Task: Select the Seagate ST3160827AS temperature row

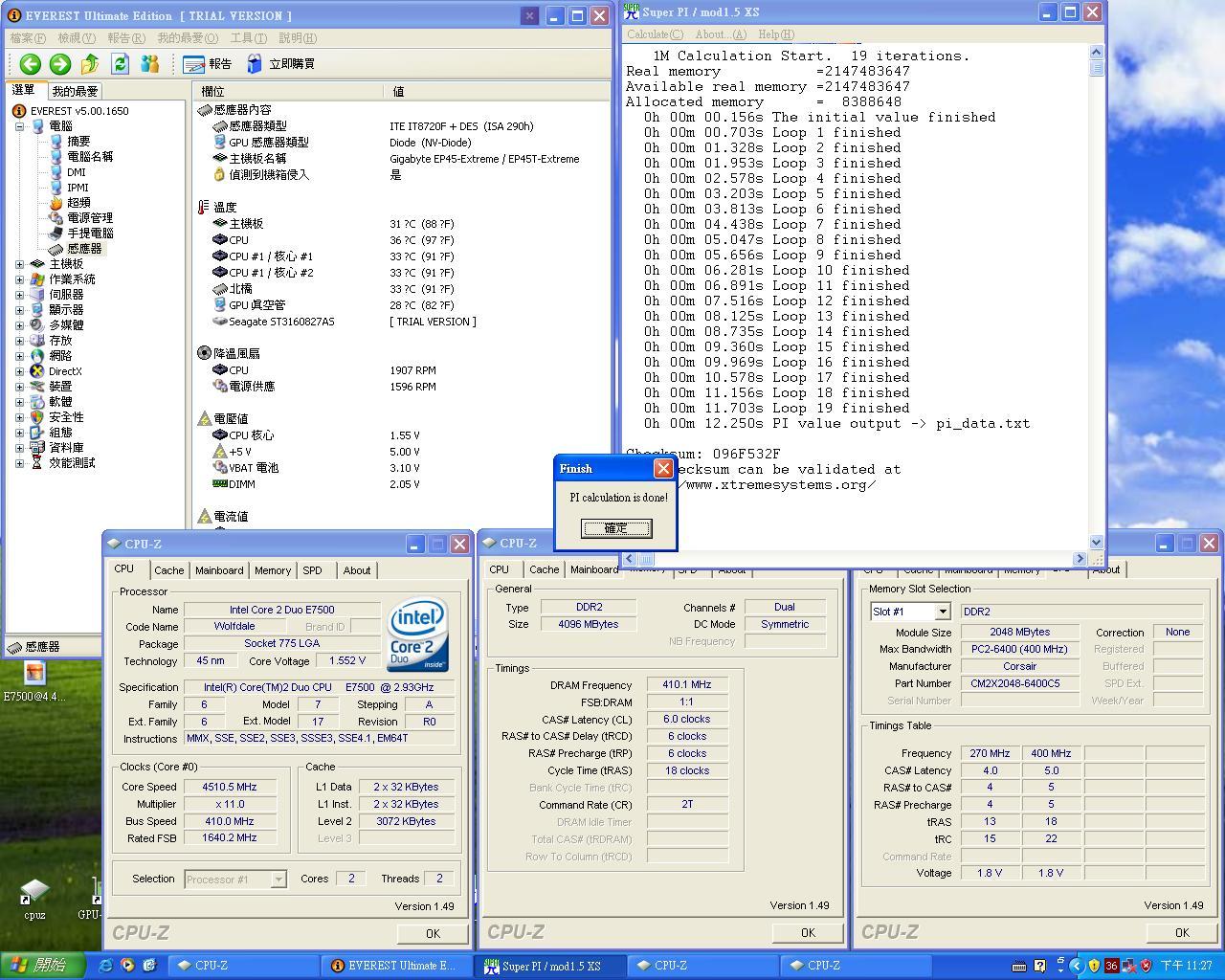Action: pos(402,322)
